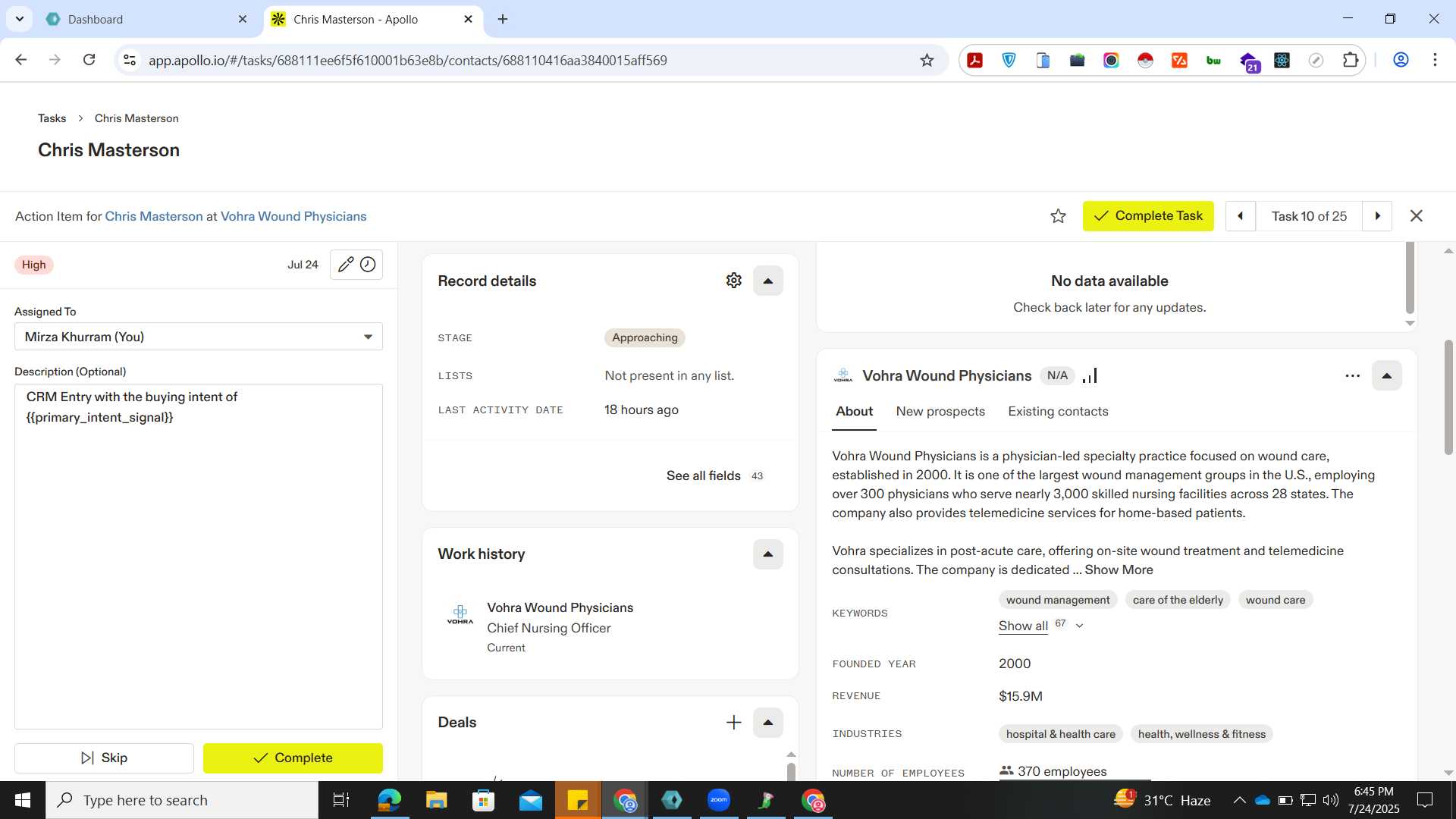Open the Bitwarden shield extension
1456x819 pixels.
pos(1009,60)
